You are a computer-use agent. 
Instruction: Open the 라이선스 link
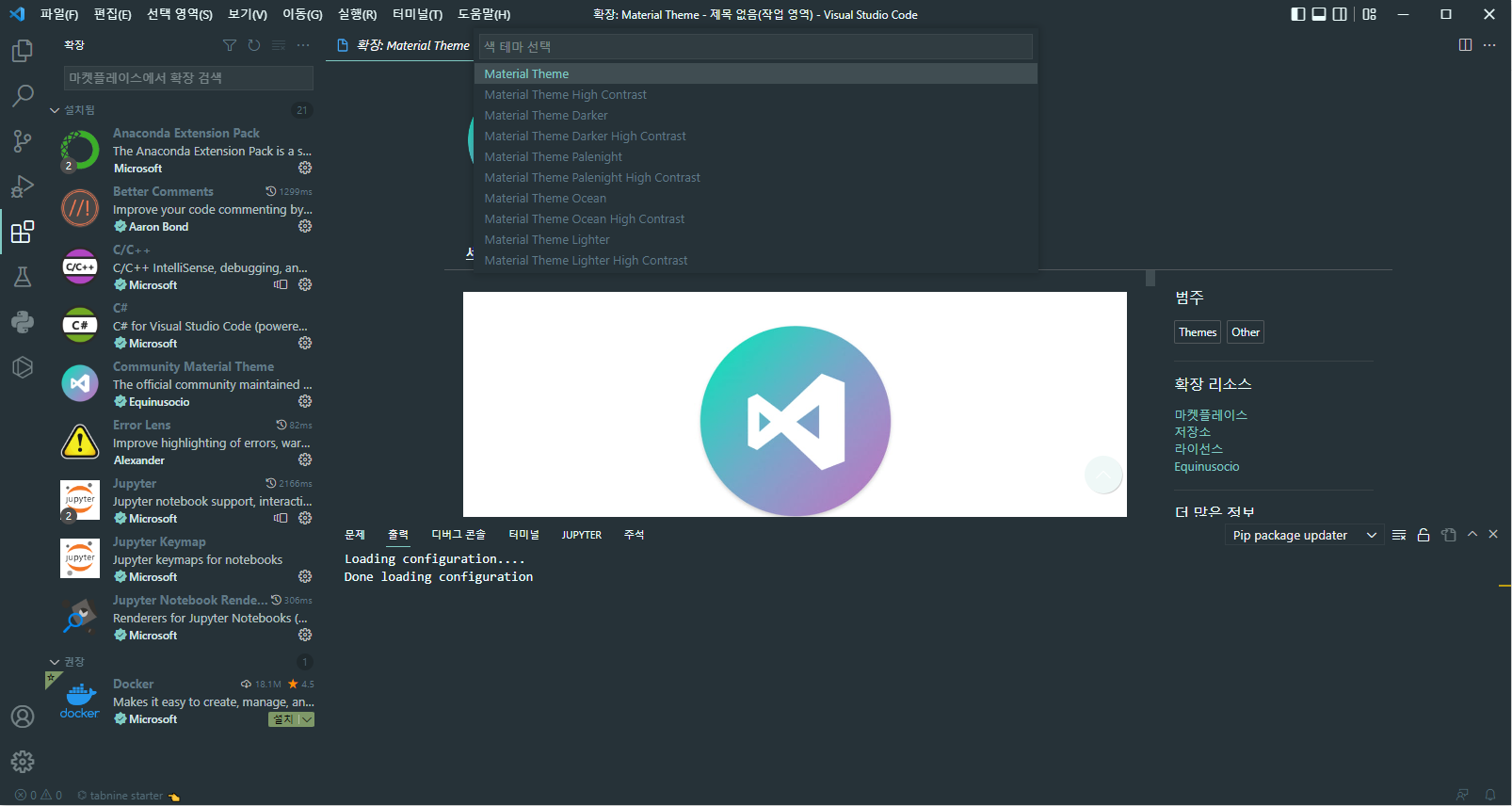1198,449
